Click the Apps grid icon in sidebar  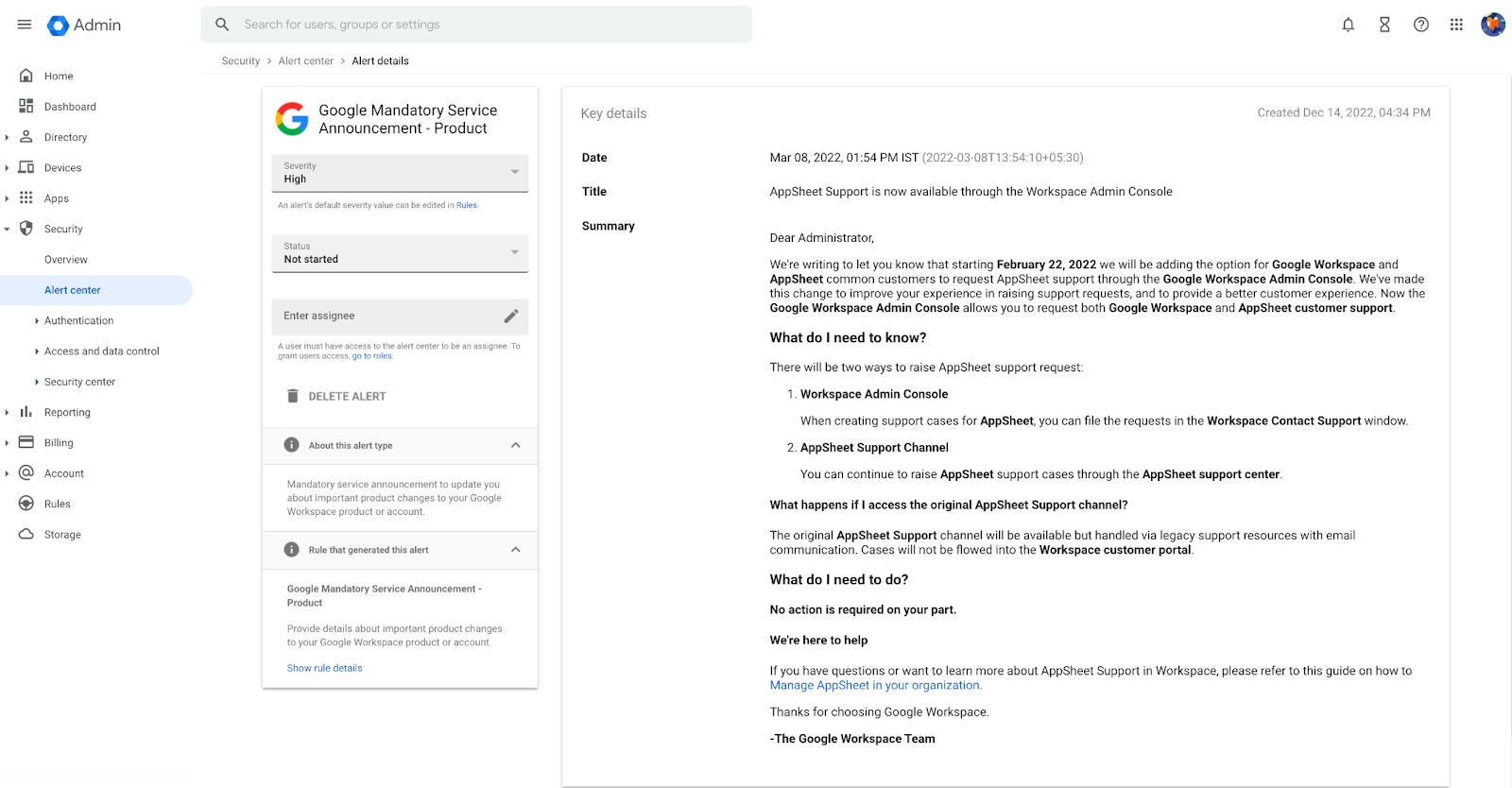(x=26, y=197)
